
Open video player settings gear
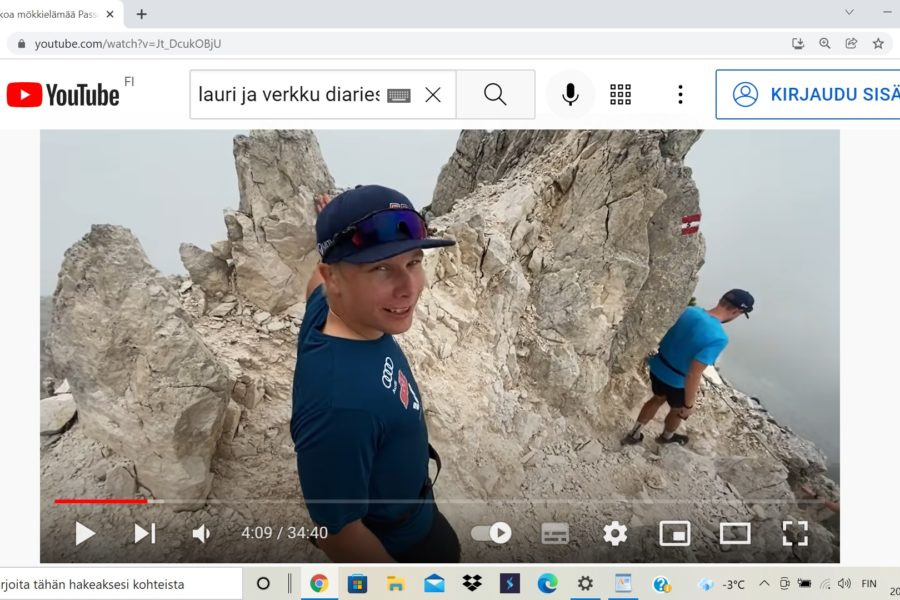(615, 533)
